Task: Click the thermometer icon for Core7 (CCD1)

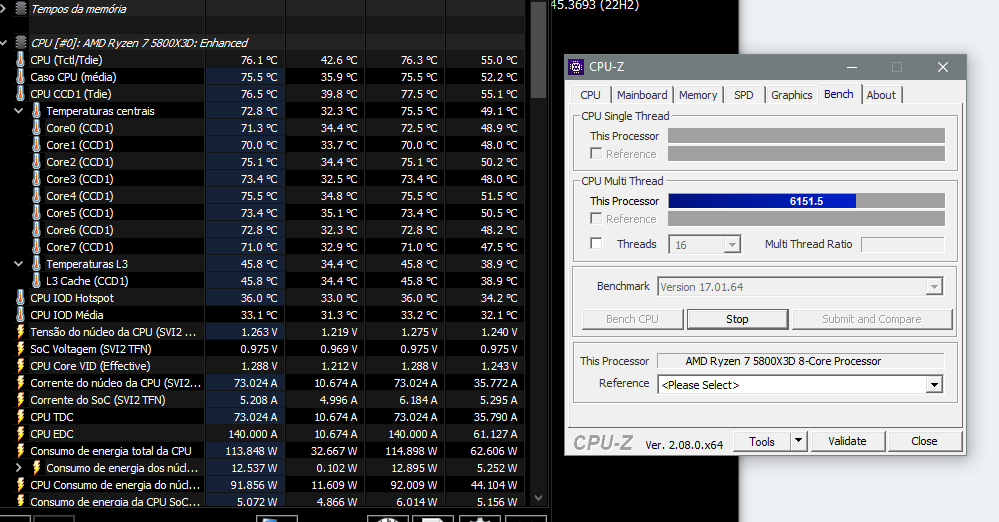Action: coord(36,247)
